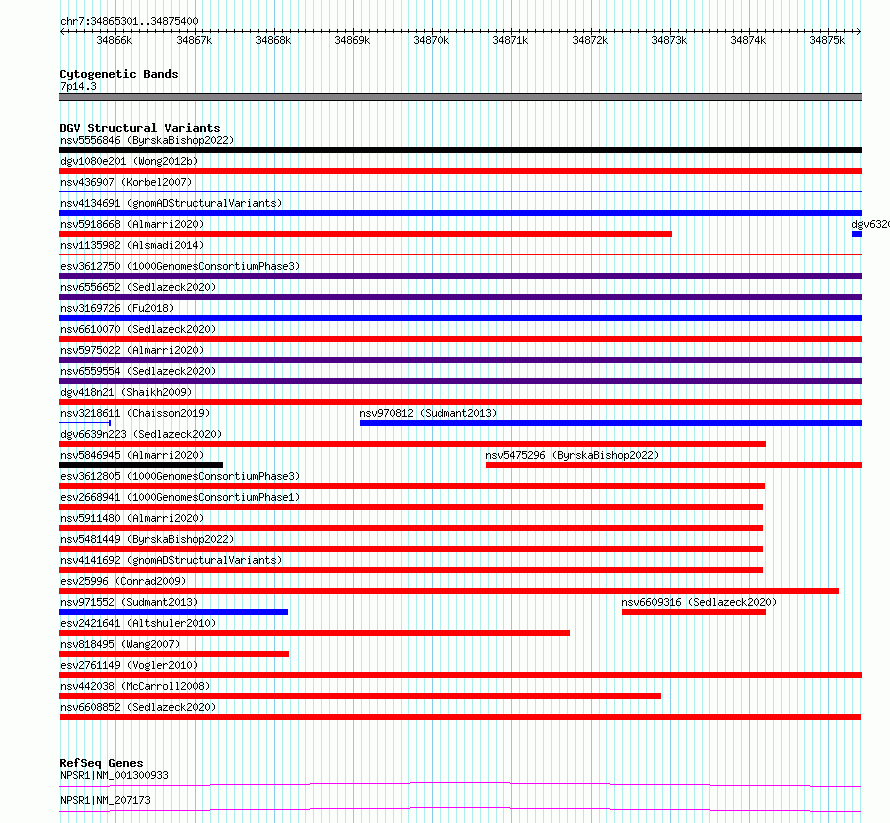Screen dimensions: 890x823
Task: Select the red nsv5918668 variant bar
Action: 366,234
